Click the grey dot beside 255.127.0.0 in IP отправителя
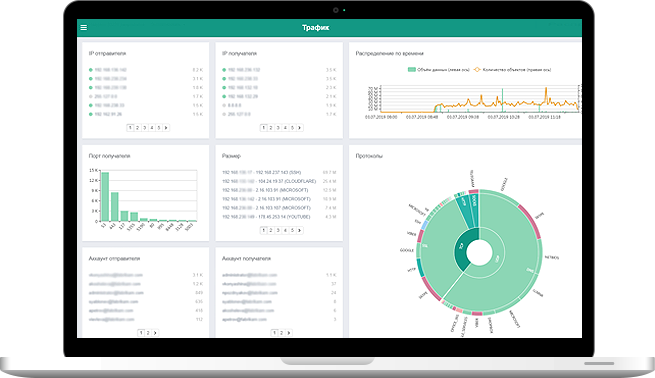The width and height of the screenshot is (655, 378). coord(91,96)
